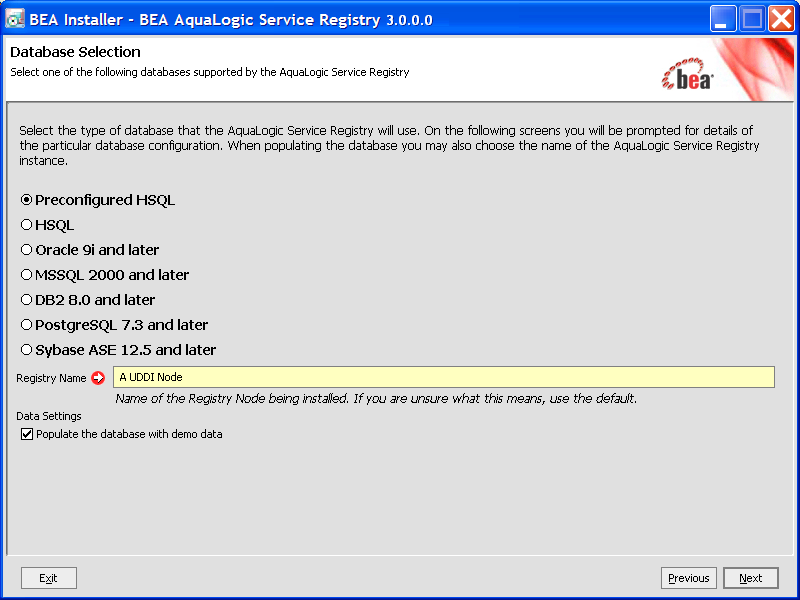Proceed with the Next button
The height and width of the screenshot is (600, 800).
(751, 578)
